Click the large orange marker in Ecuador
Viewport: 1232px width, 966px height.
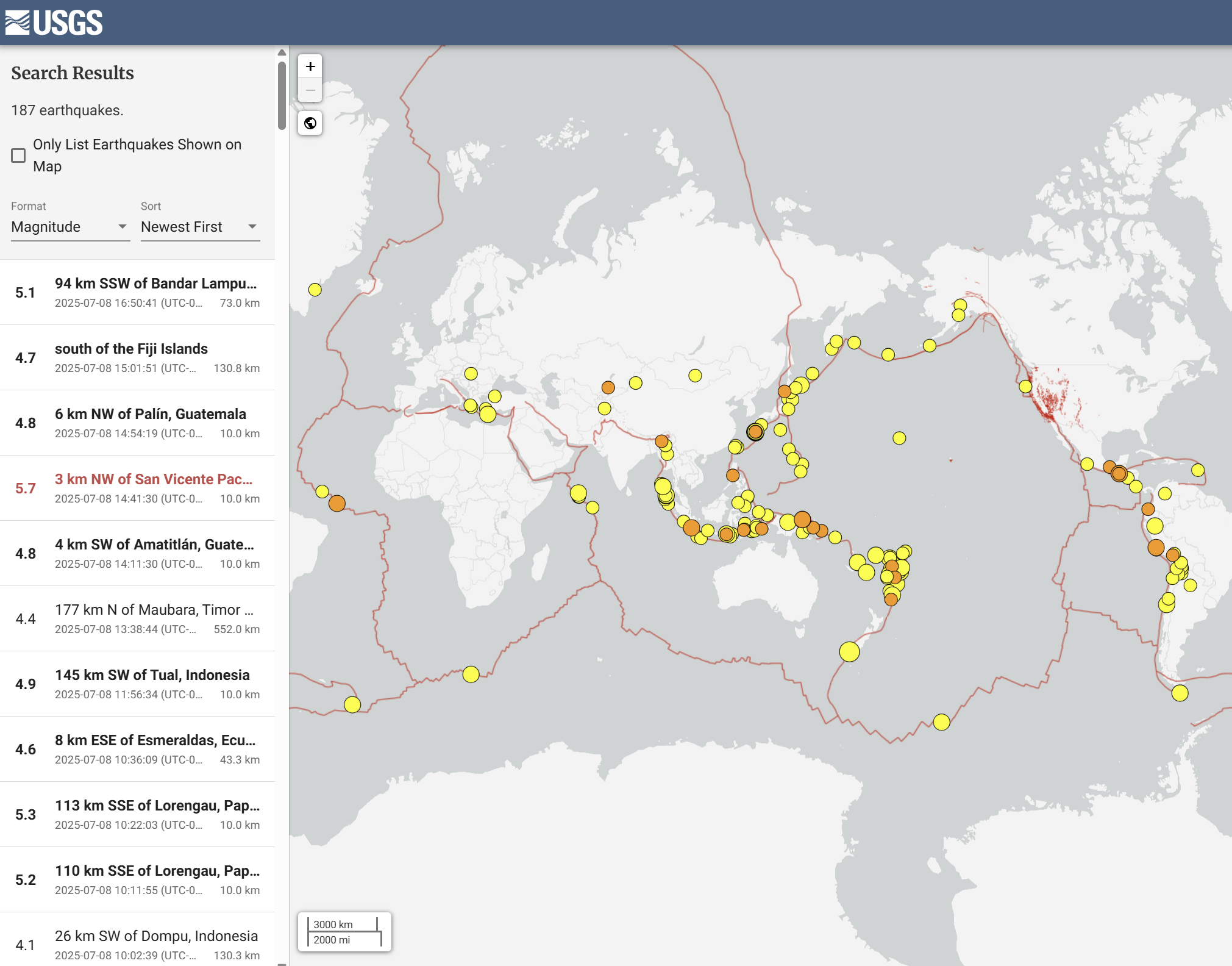point(1156,548)
